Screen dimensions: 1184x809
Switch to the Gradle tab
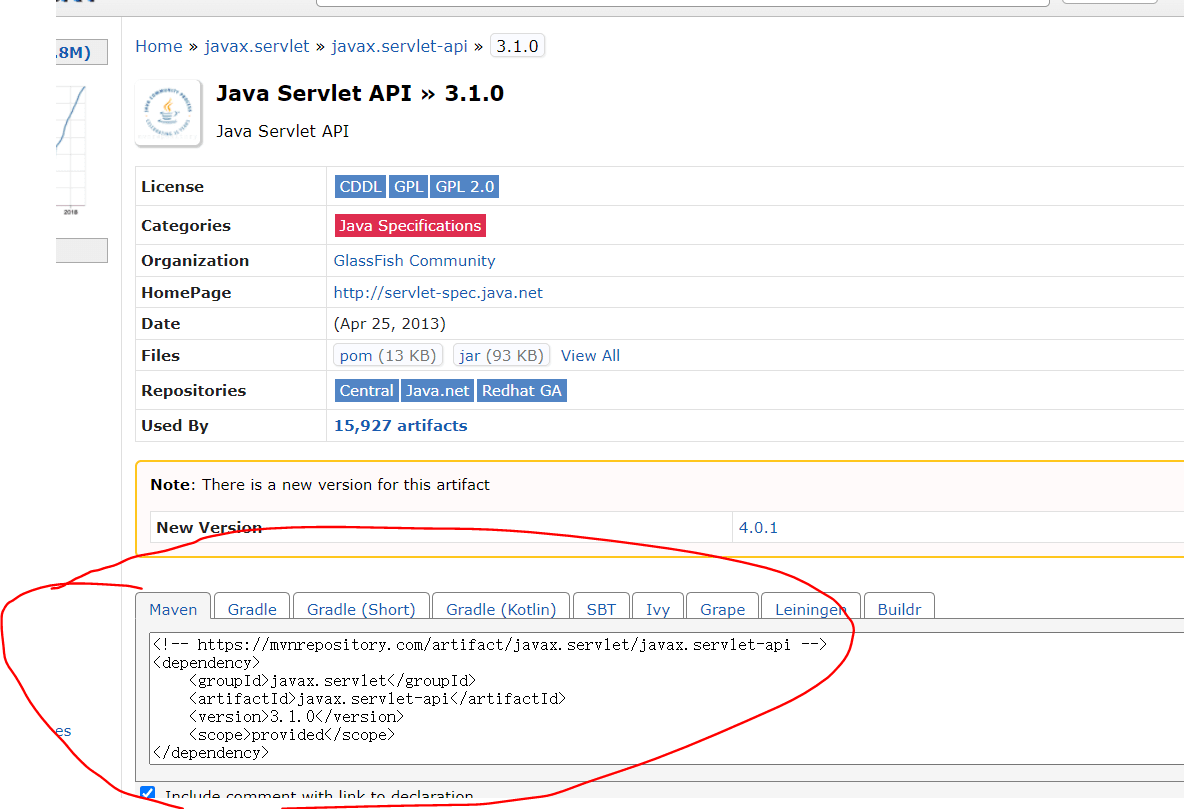[252, 609]
